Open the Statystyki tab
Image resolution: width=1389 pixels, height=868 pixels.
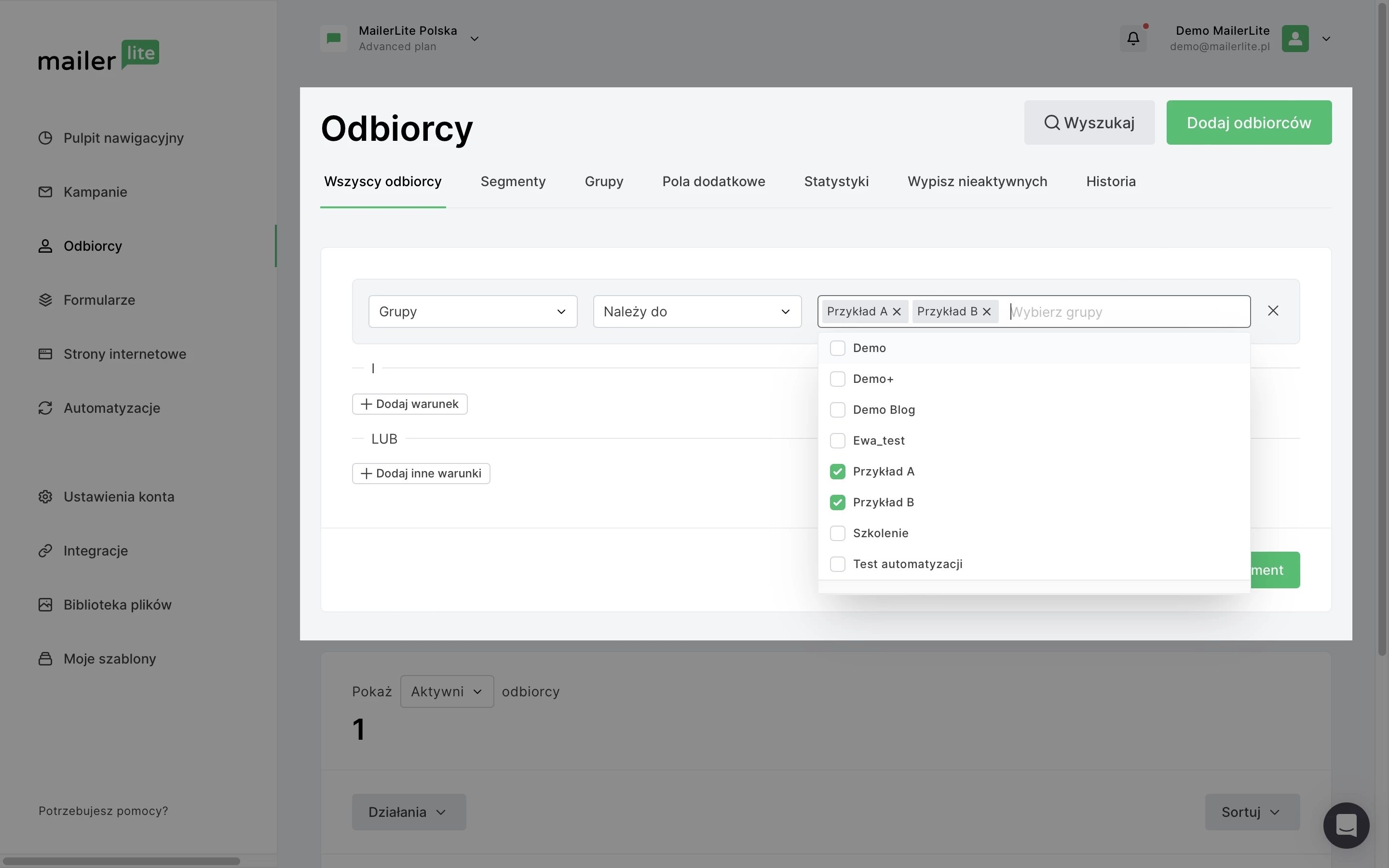coord(836,181)
